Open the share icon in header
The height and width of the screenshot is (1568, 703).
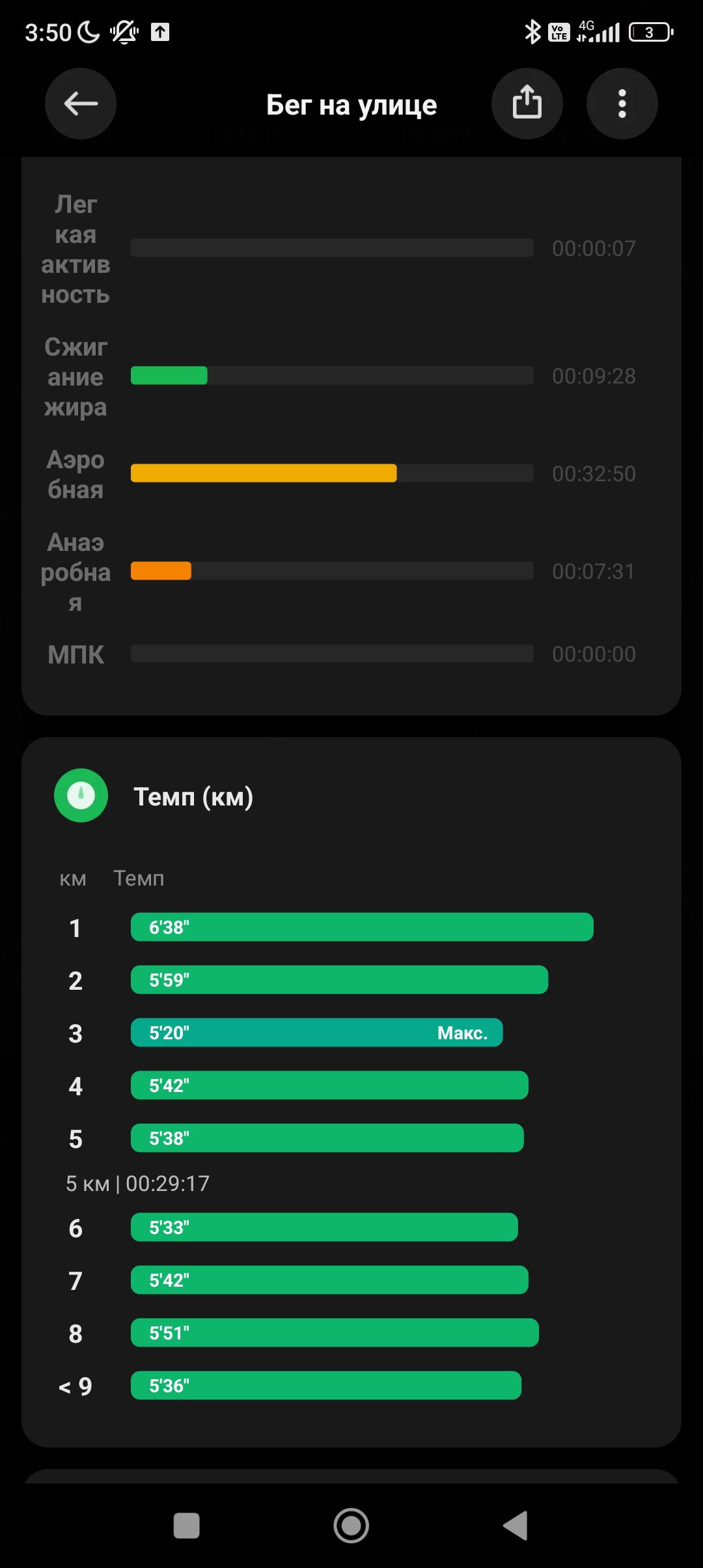527,104
